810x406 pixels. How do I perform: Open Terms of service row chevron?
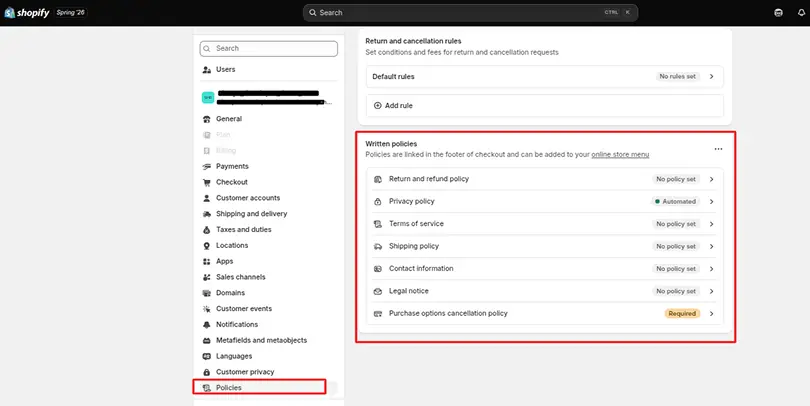point(711,224)
